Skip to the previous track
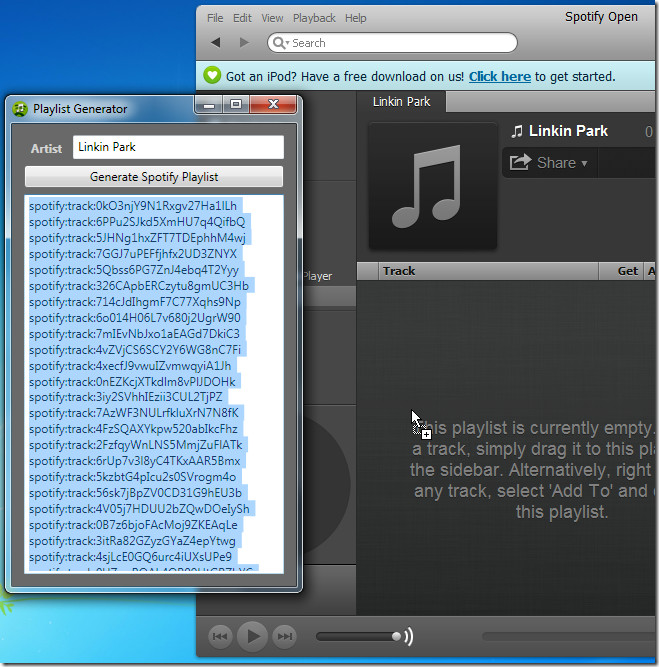The width and height of the screenshot is (659, 667). tap(221, 636)
